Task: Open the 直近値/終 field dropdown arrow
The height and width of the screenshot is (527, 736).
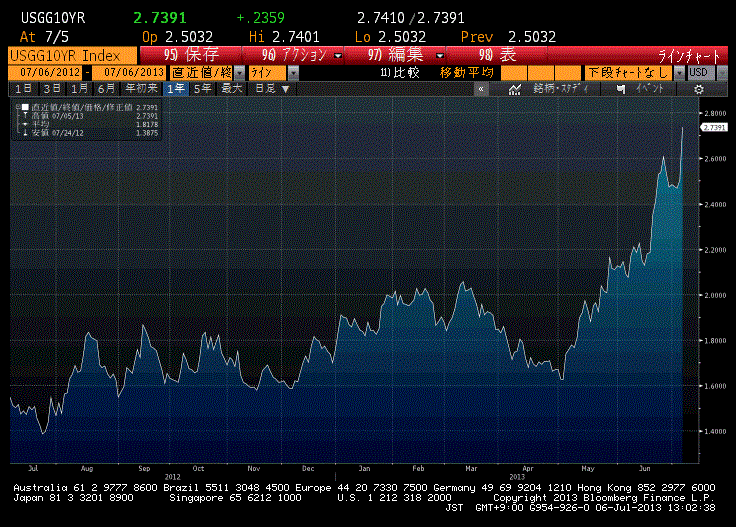Action: coord(240,73)
